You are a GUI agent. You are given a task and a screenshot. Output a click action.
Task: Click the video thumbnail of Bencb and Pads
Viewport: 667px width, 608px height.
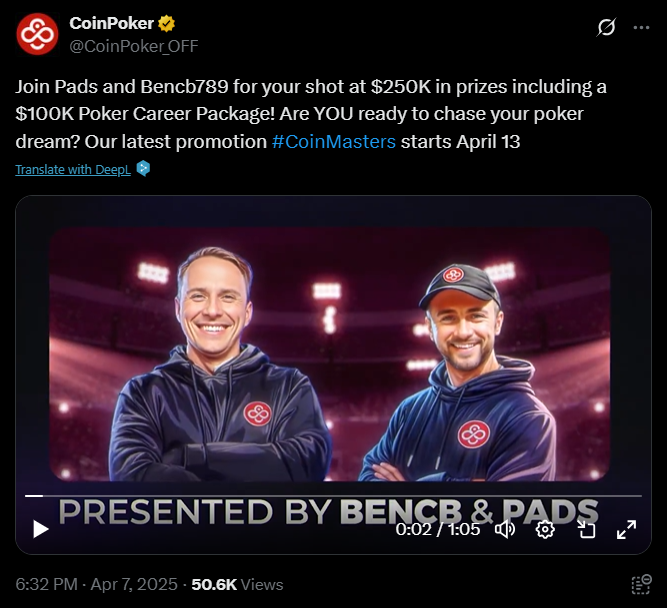click(330, 354)
